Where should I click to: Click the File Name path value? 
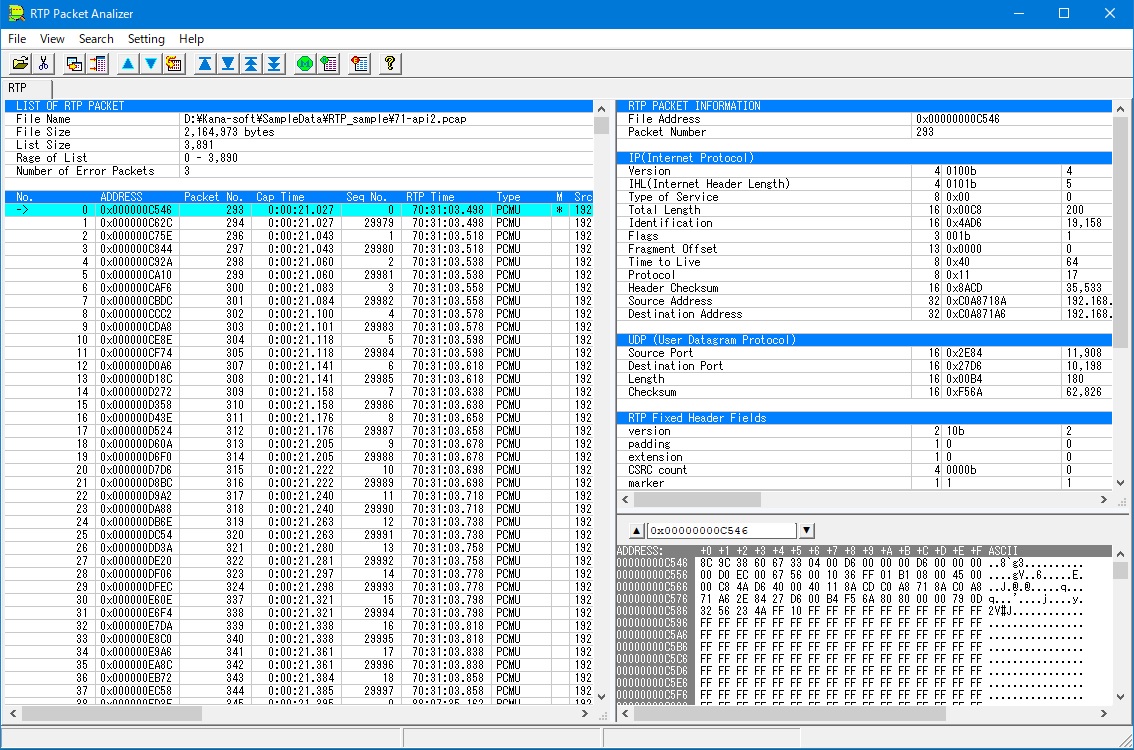pos(325,119)
